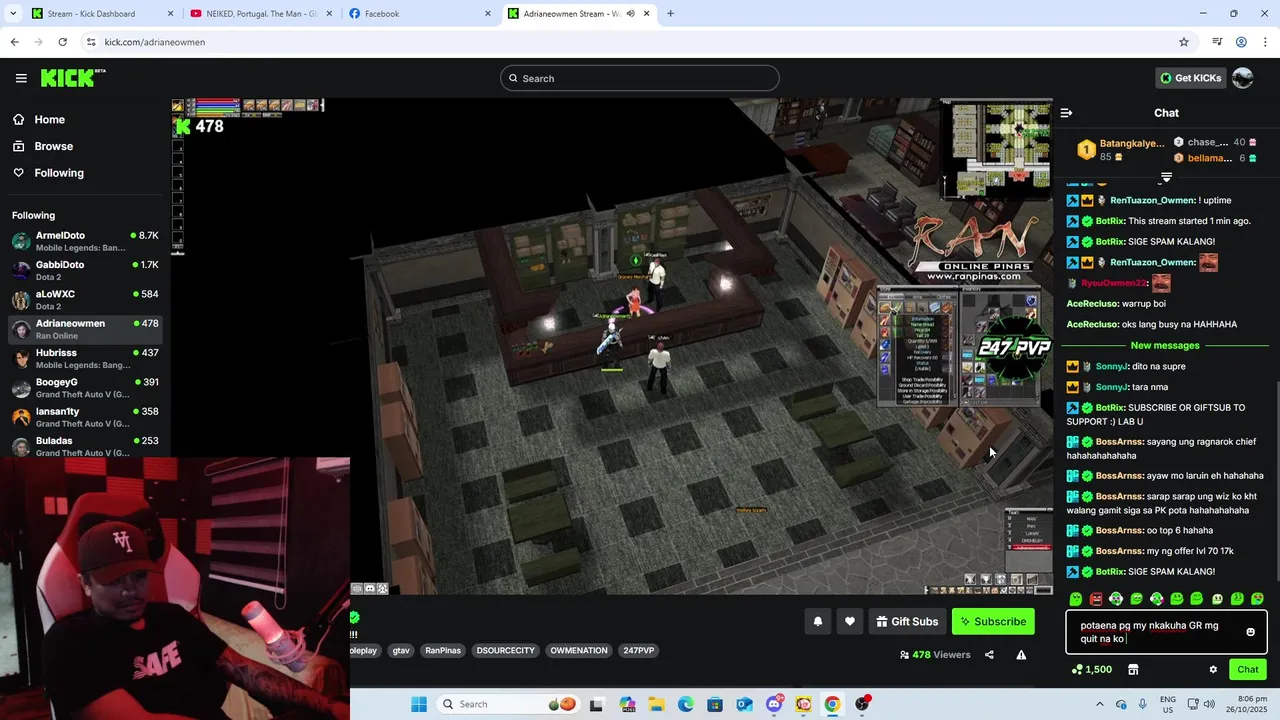Click the user avatar in Kick header

[1242, 78]
